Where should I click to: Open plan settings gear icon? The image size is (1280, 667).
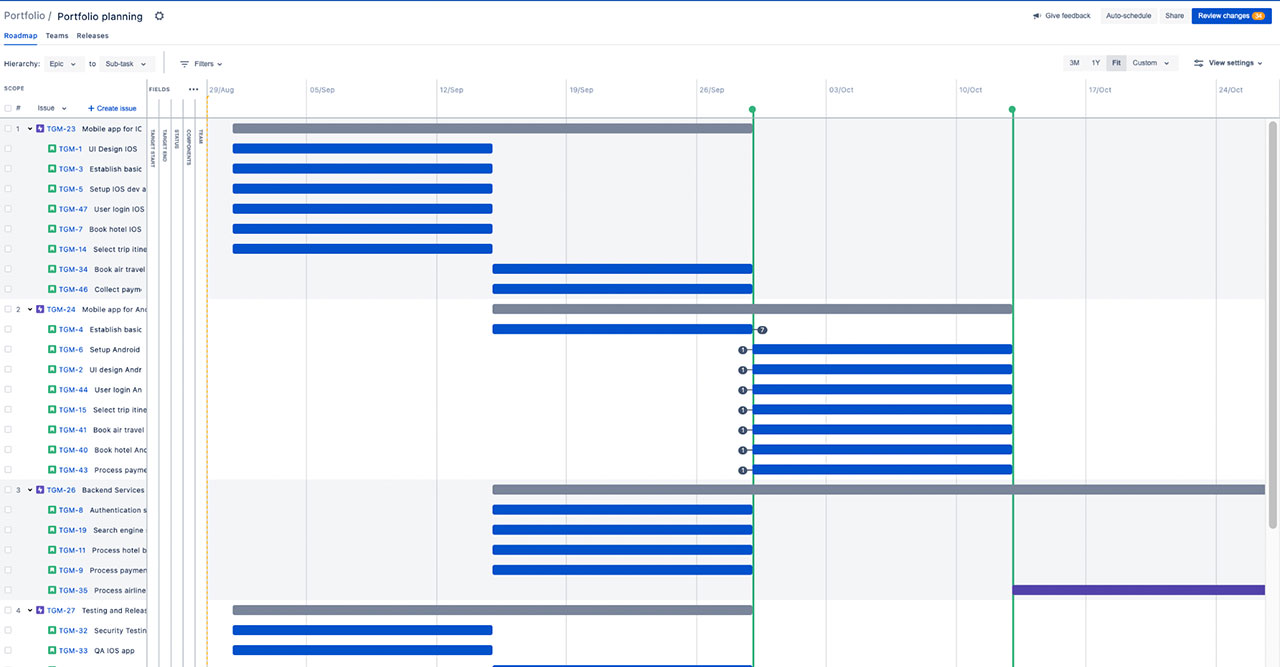159,16
